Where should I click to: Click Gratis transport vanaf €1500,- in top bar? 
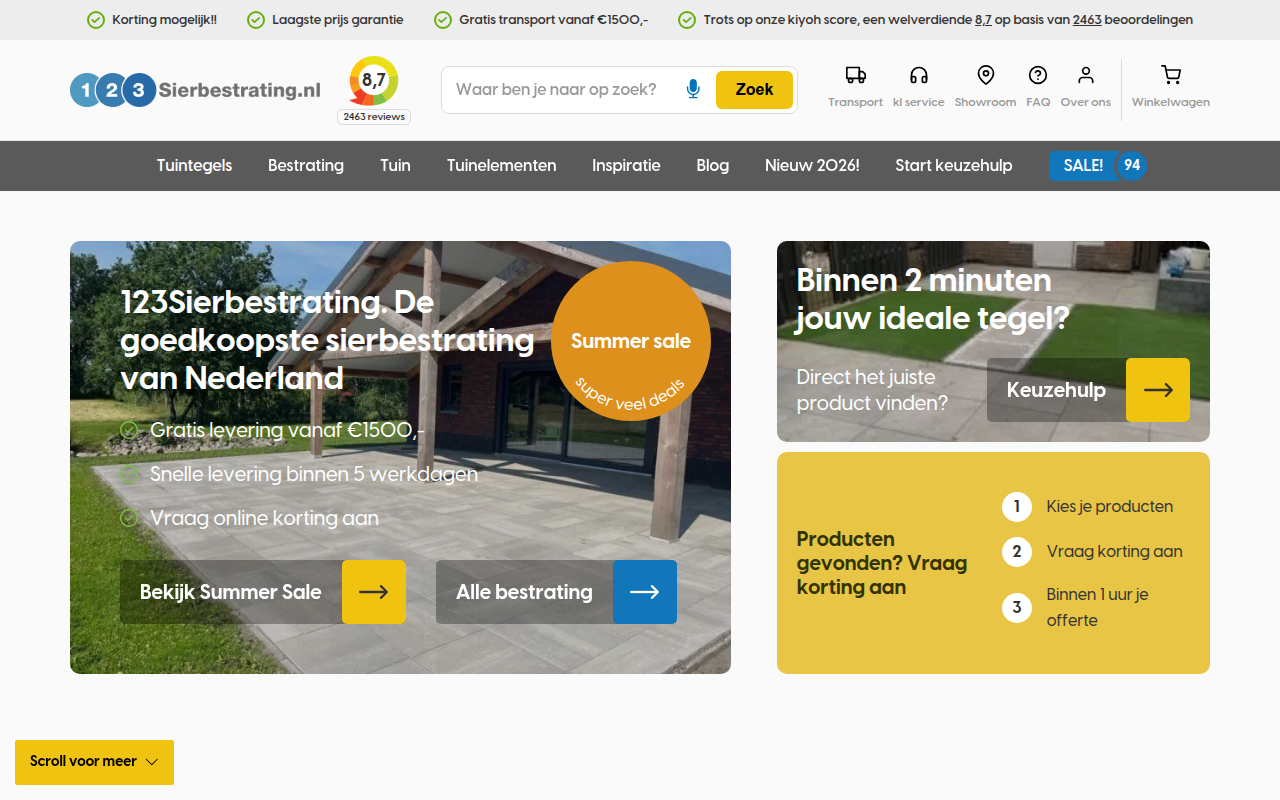pos(554,20)
